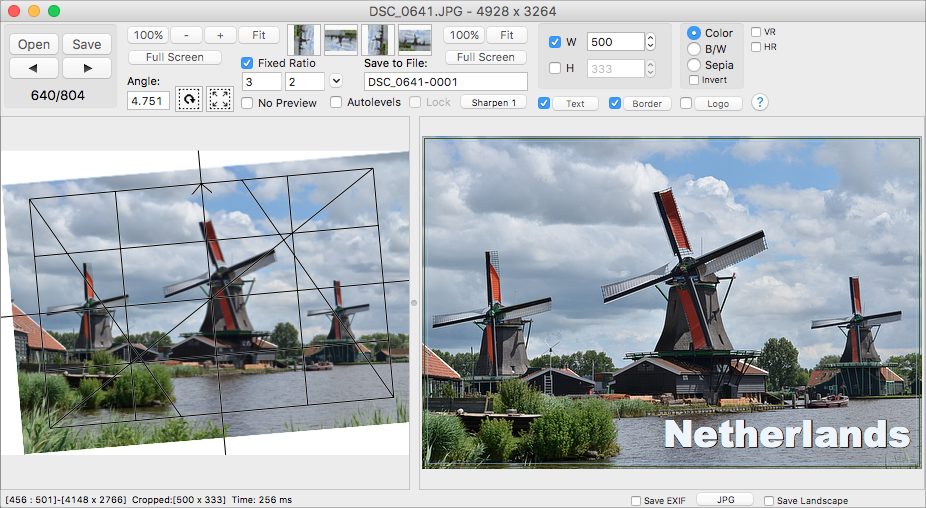Set source view to 100%
Viewport: 926px width, 508px height.
pyautogui.click(x=148, y=35)
